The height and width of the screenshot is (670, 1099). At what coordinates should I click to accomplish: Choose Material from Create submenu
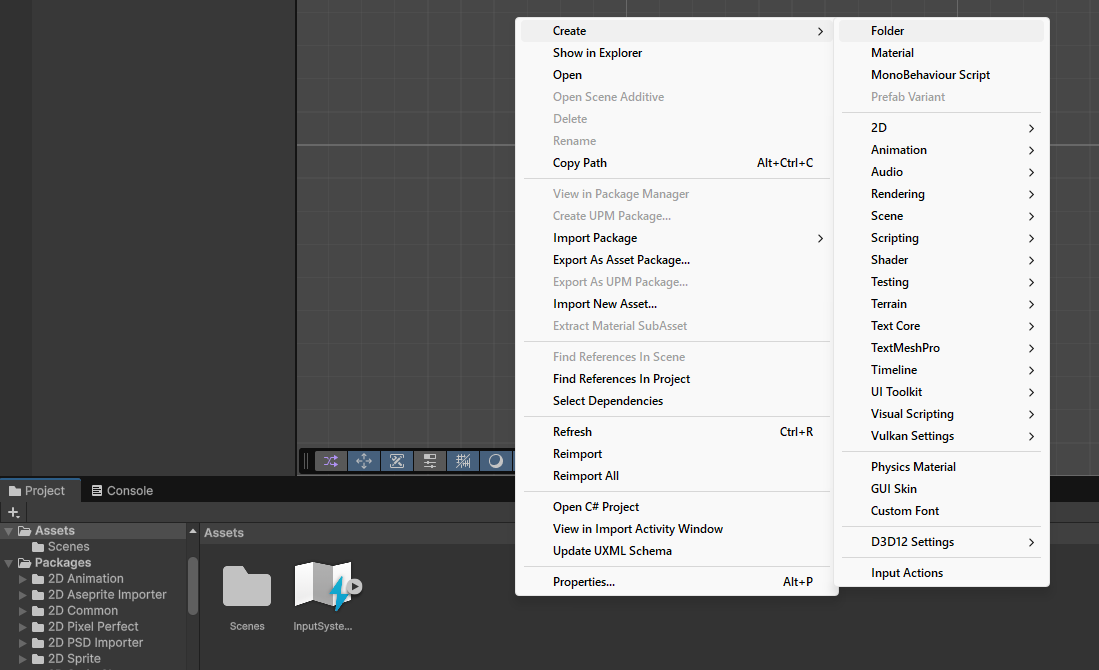coord(941,53)
